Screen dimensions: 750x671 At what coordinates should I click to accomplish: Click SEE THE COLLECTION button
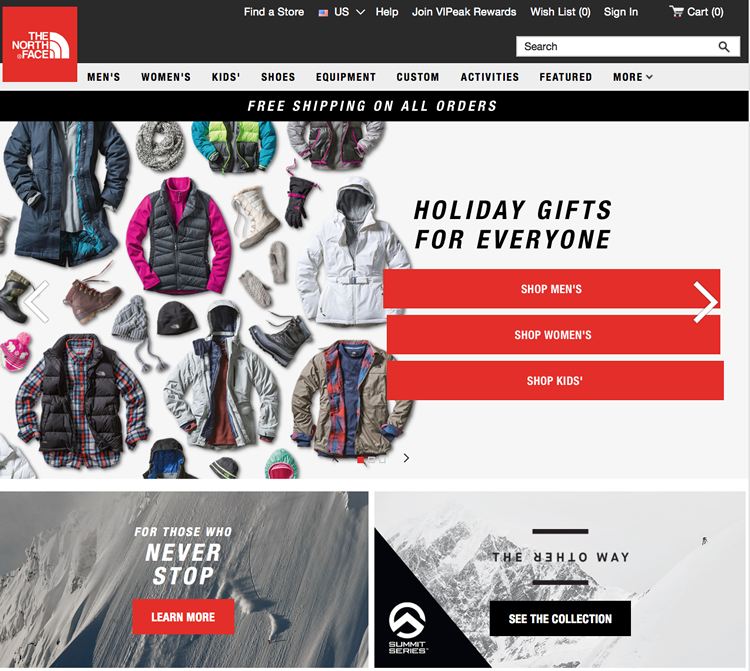(560, 619)
